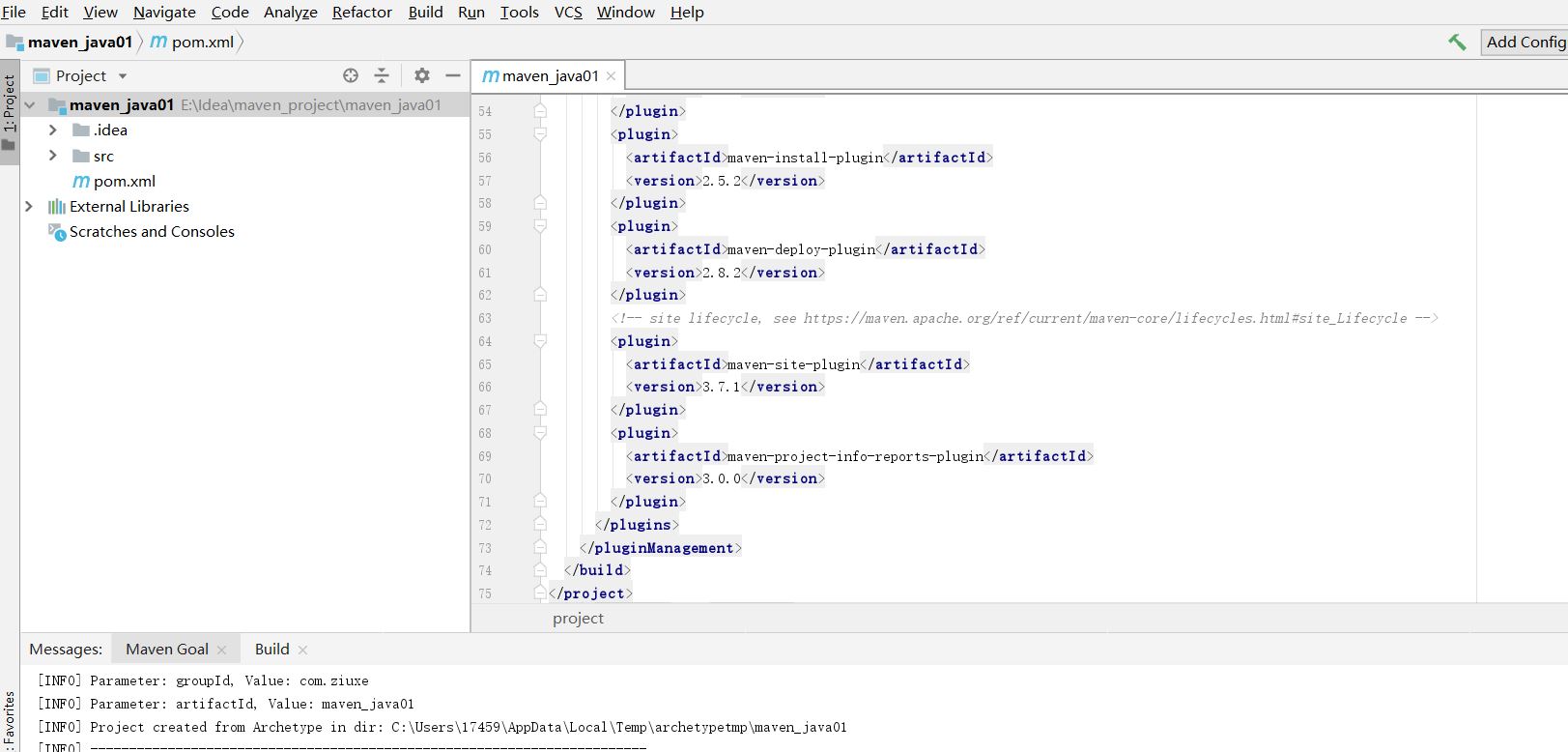Open the View menu

[x=100, y=12]
